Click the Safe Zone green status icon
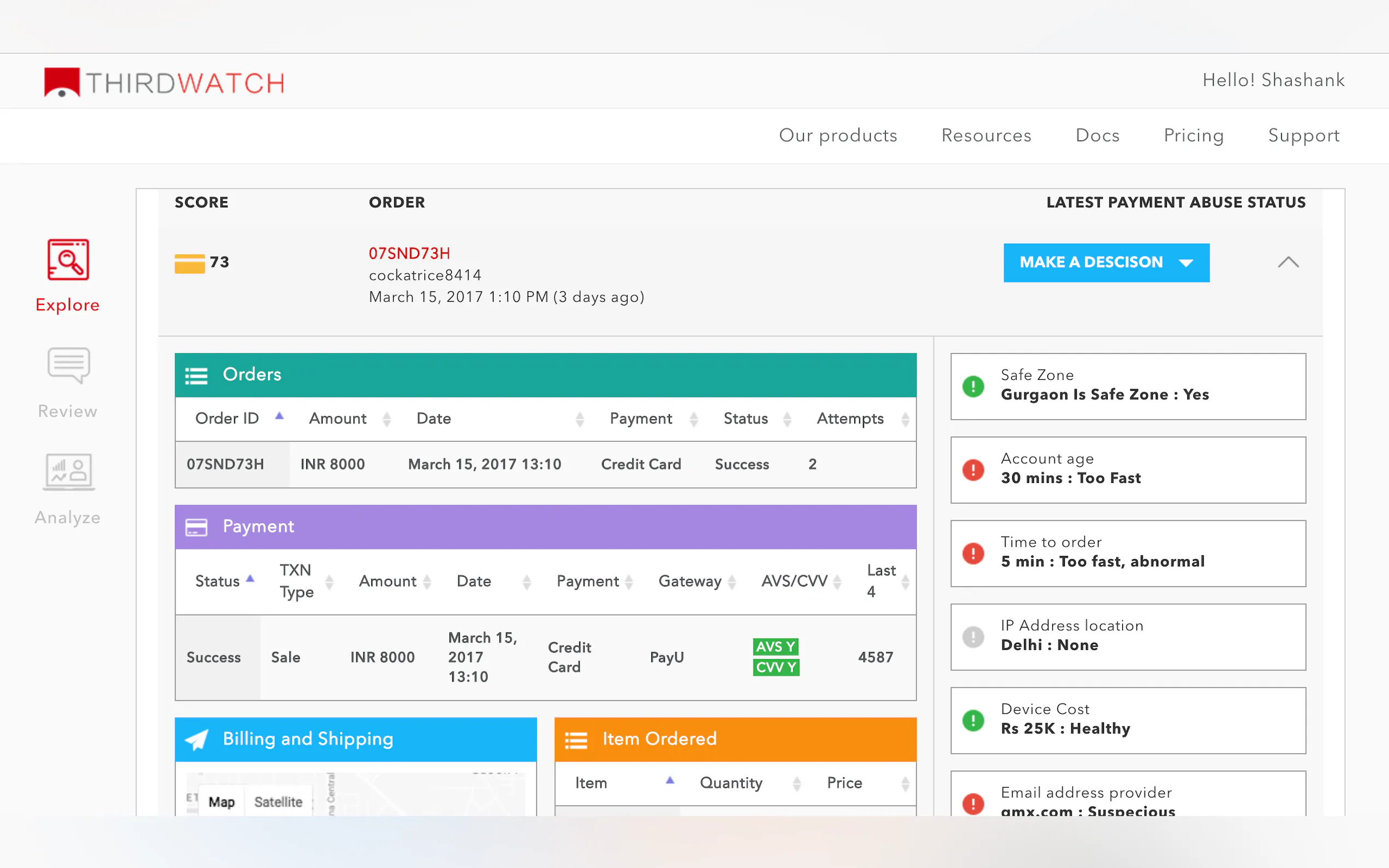This screenshot has width=1389, height=868. 973,386
